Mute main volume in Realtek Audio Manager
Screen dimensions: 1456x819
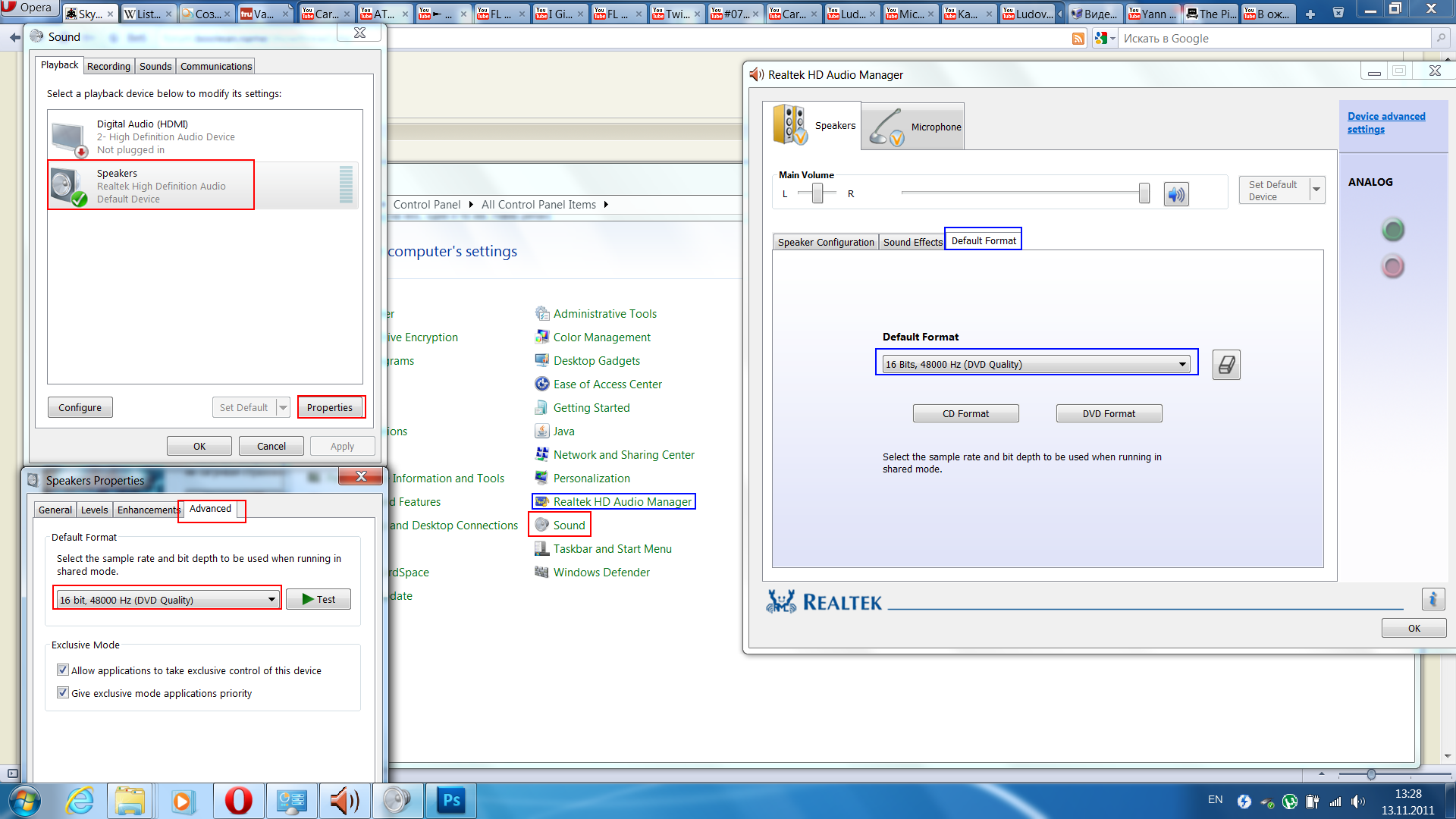tap(1176, 194)
